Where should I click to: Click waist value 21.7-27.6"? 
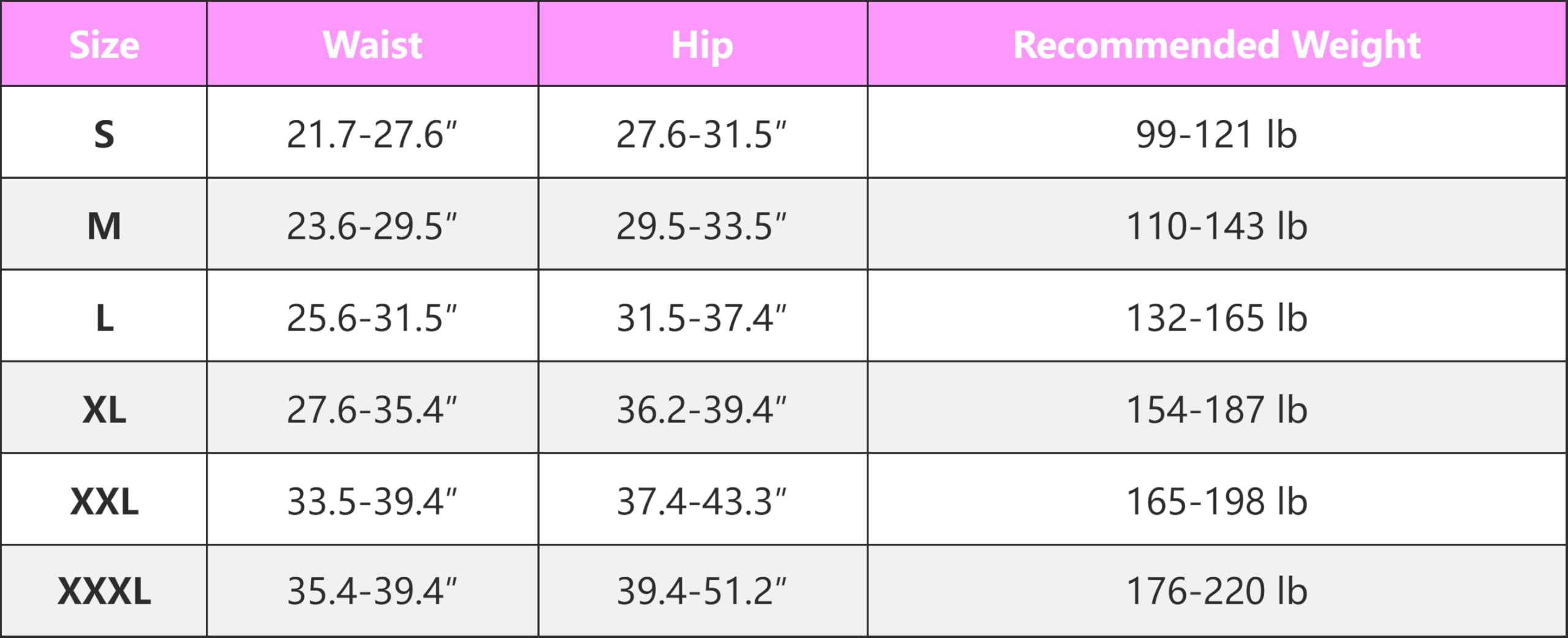pyautogui.click(x=372, y=134)
